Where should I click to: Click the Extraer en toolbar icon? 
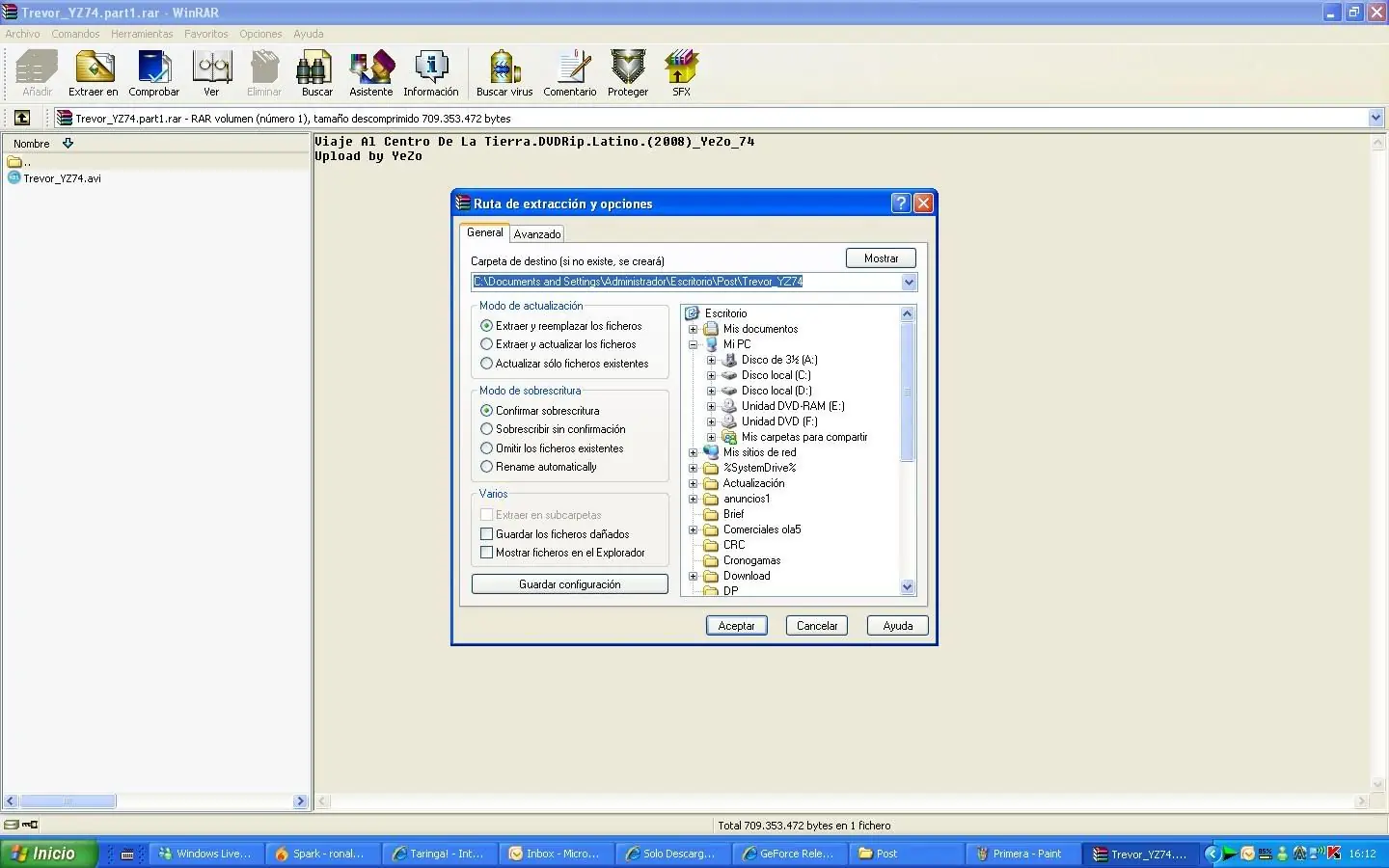coord(94,73)
